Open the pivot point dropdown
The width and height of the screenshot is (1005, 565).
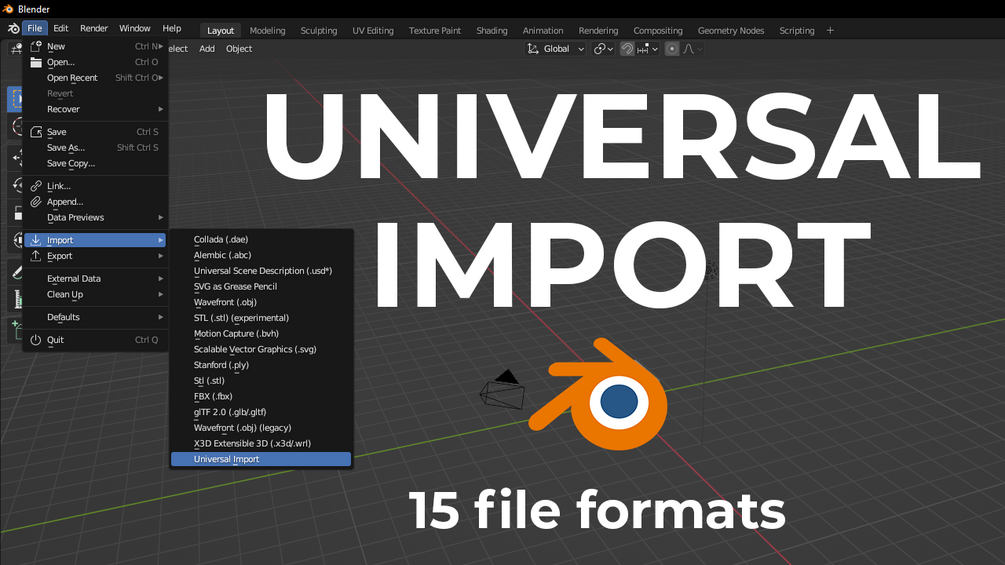pyautogui.click(x=603, y=49)
